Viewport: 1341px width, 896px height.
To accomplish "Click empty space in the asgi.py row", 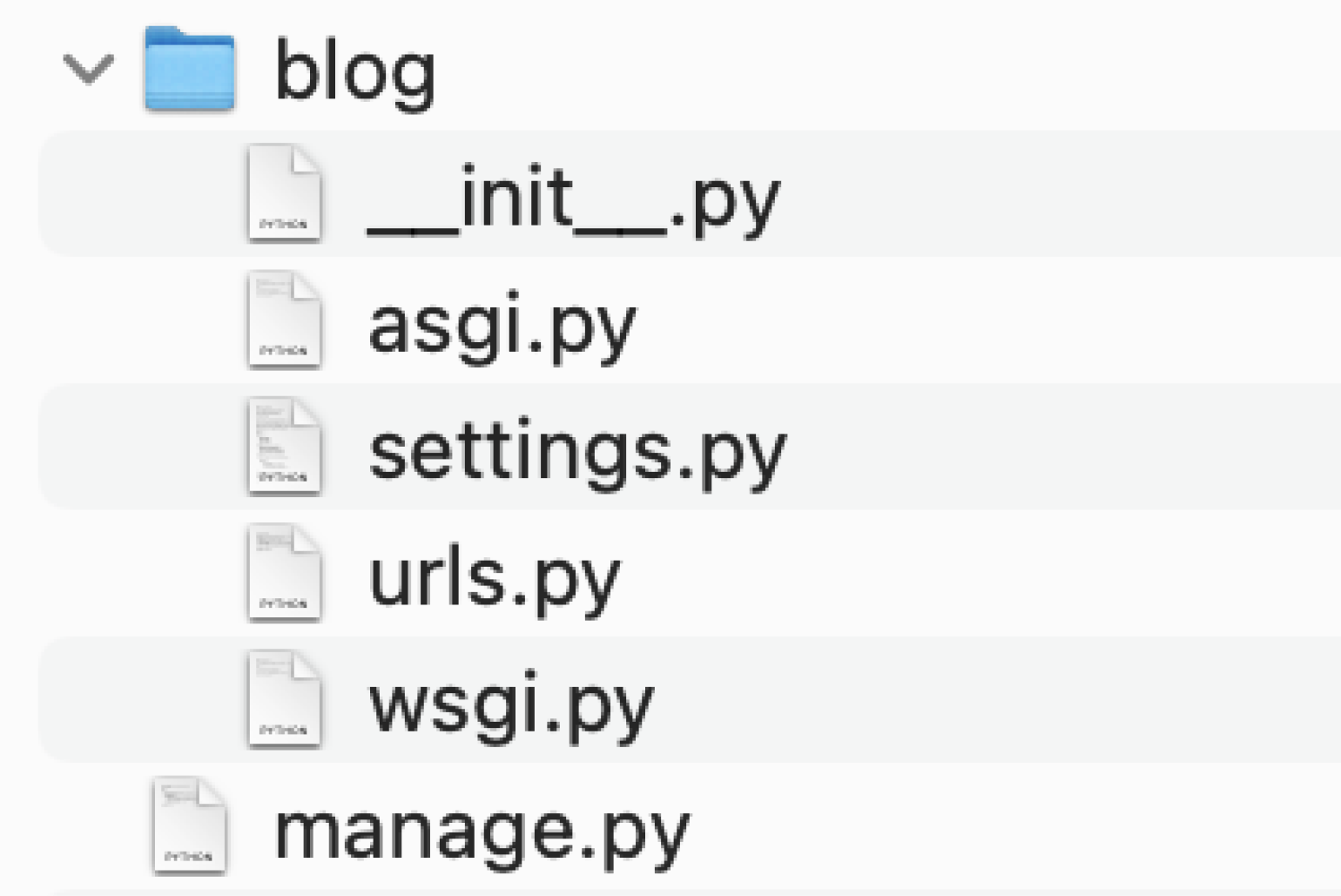I will tap(1045, 320).
